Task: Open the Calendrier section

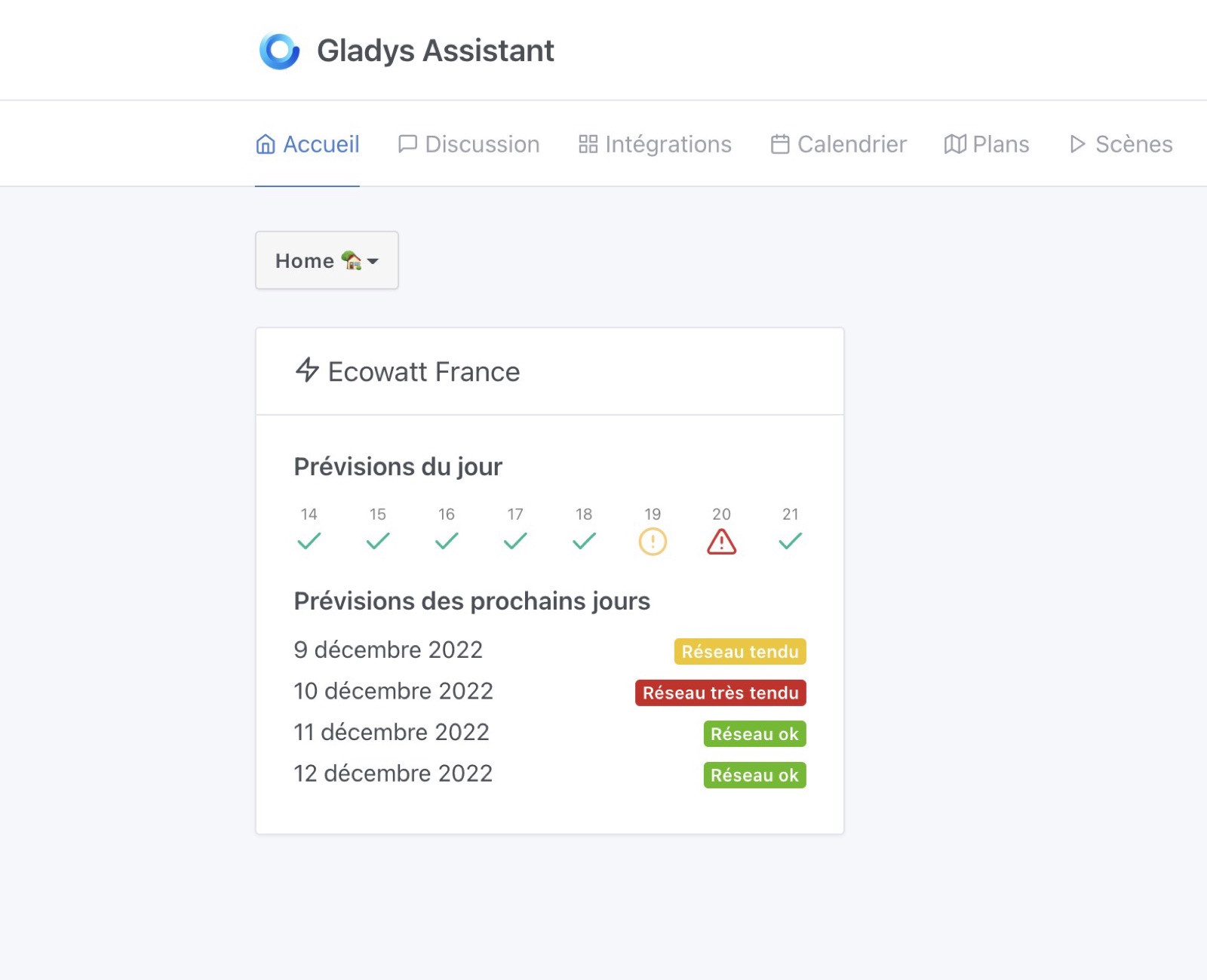Action: (x=851, y=143)
